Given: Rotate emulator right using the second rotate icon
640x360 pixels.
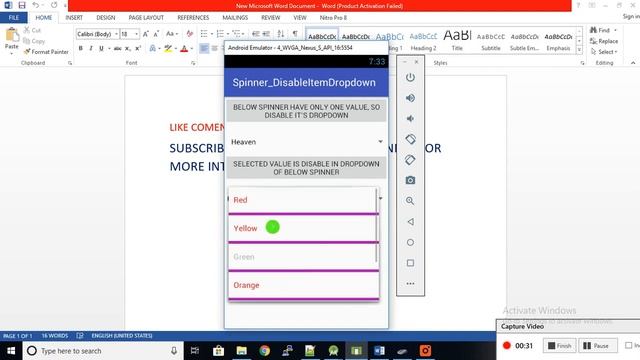Looking at the screenshot, I should click(410, 160).
